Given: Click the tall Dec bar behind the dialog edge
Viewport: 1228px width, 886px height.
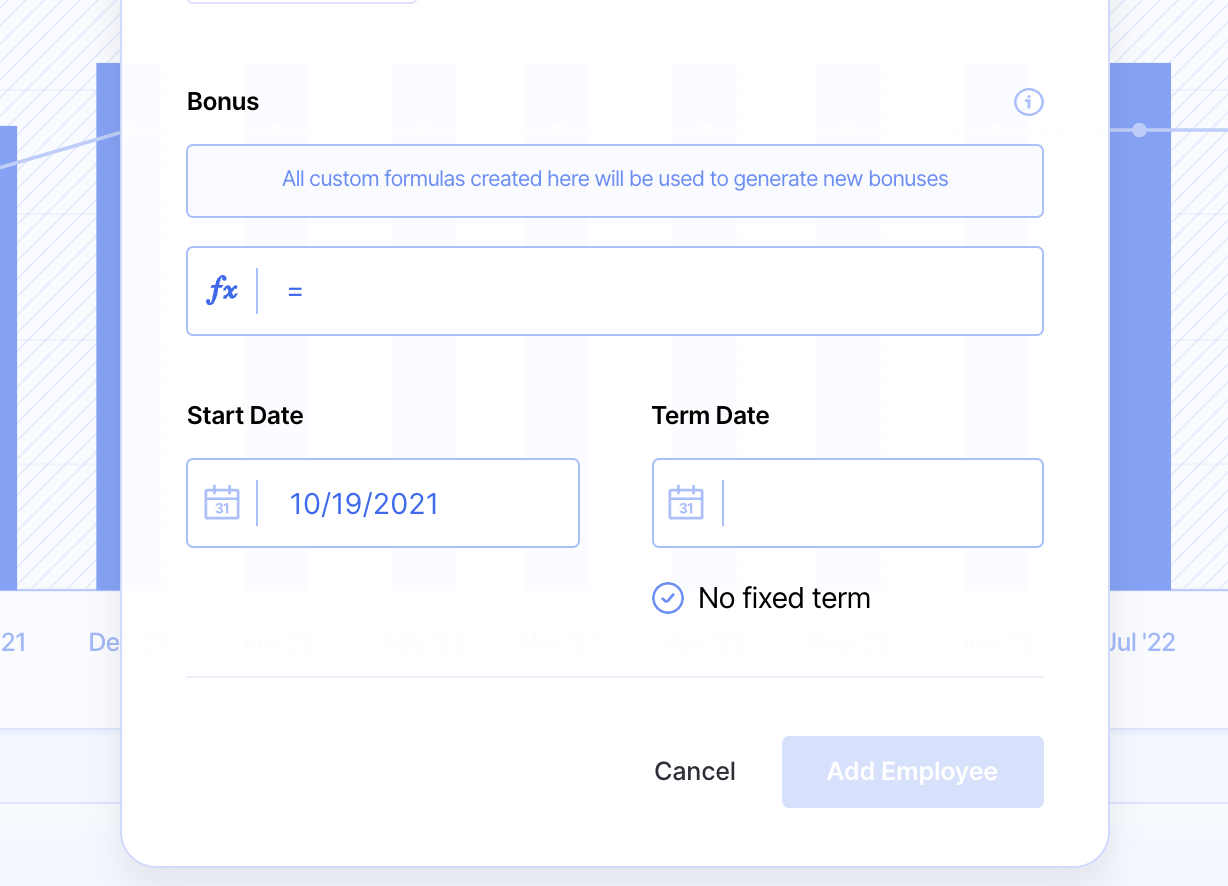Looking at the screenshot, I should pyautogui.click(x=108, y=330).
